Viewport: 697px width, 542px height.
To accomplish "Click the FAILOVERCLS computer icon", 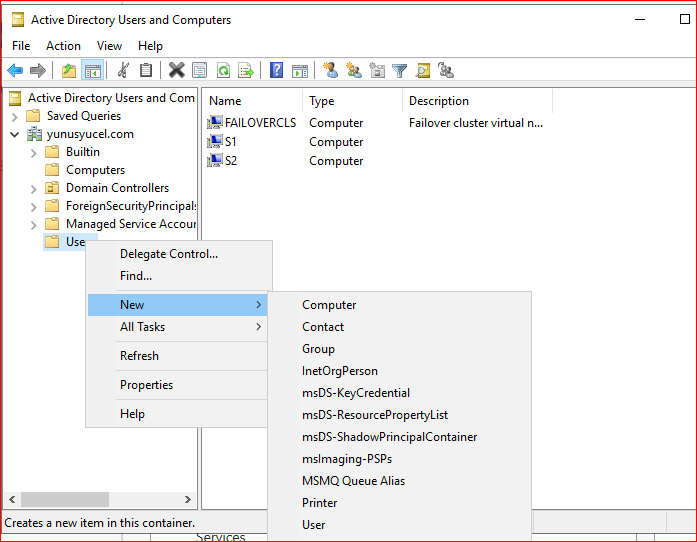I will (215, 123).
